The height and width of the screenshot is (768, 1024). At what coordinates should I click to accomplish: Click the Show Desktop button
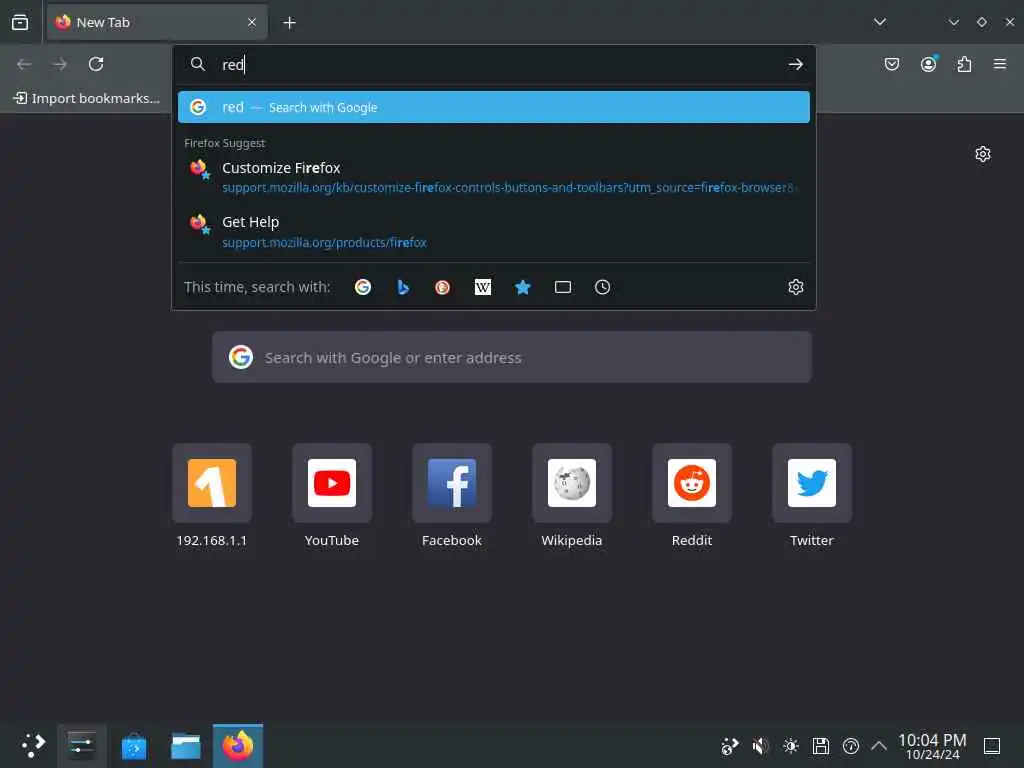(x=992, y=746)
